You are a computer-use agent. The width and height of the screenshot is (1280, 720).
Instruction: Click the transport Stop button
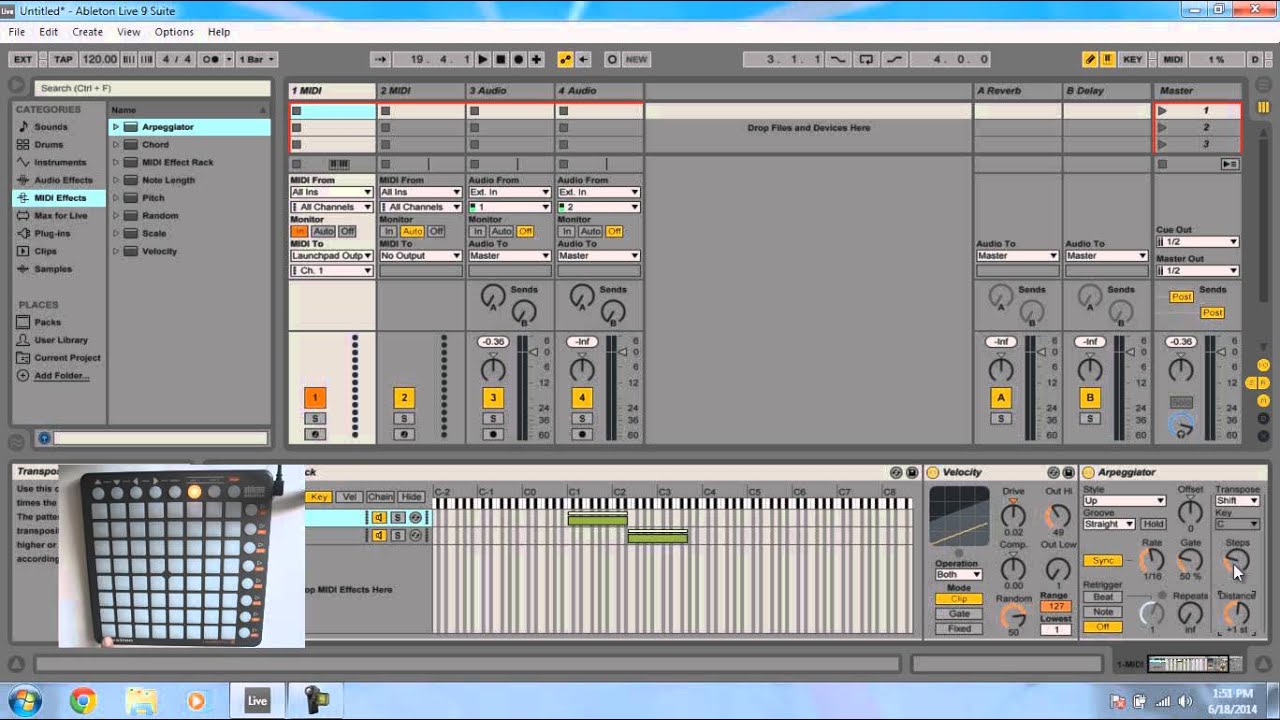(x=501, y=59)
